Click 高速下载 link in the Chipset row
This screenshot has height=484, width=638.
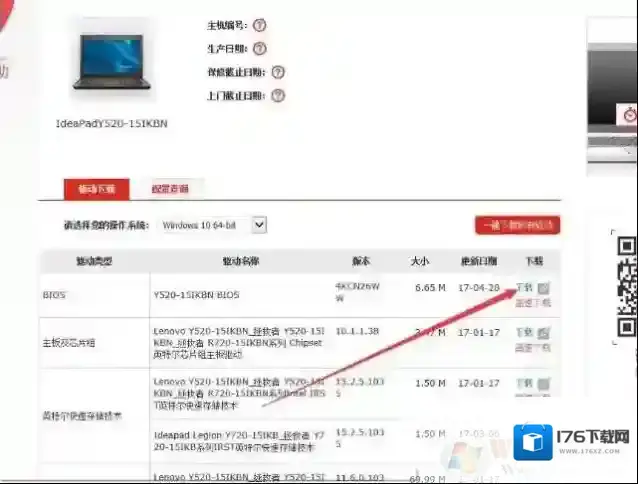[x=533, y=348]
